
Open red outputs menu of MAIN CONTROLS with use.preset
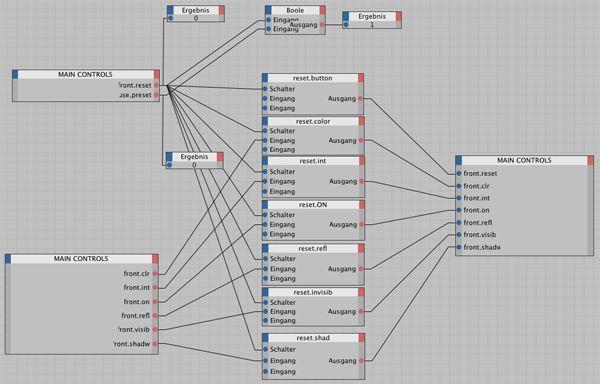157,74
